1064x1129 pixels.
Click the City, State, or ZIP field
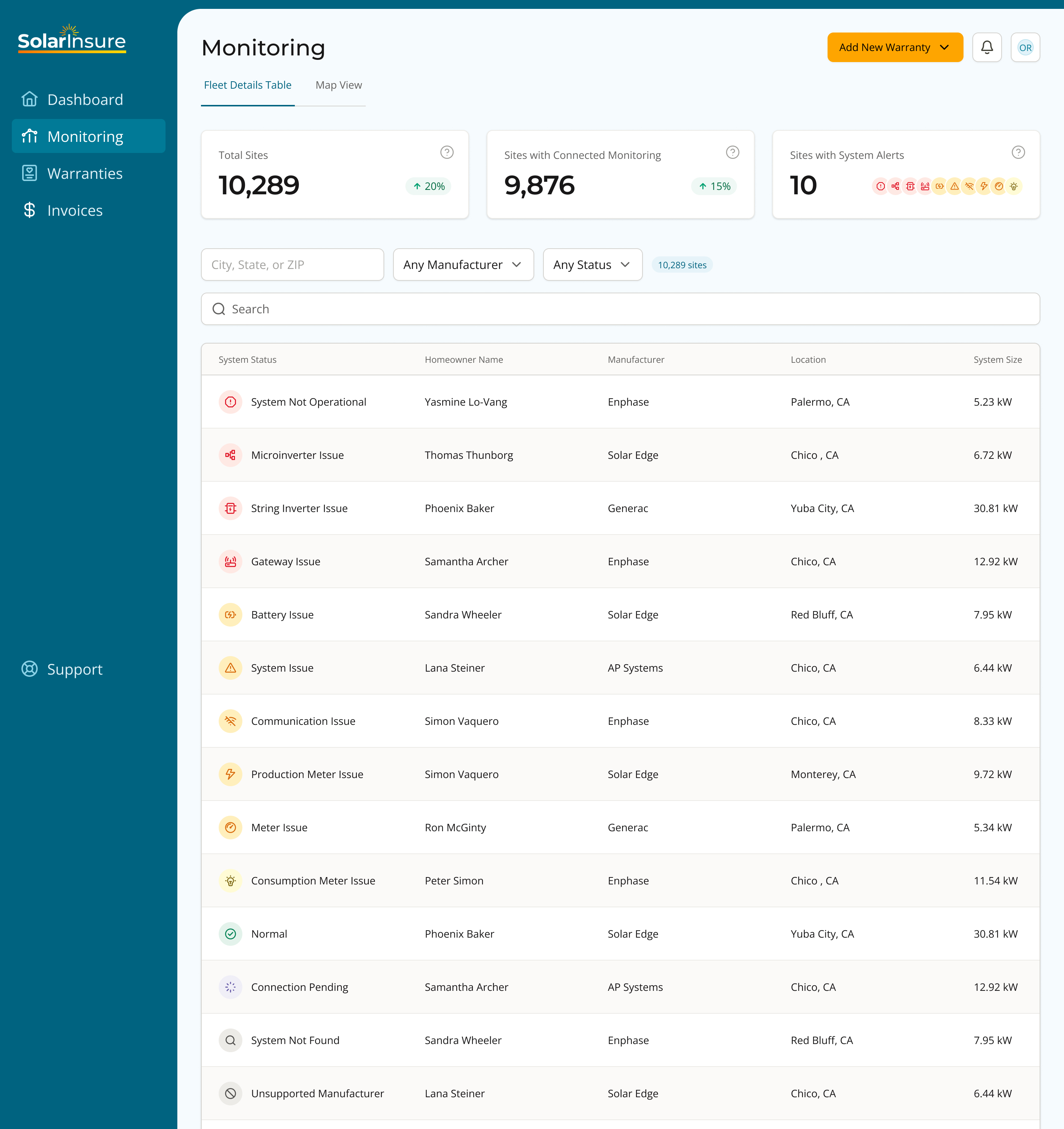[292, 265]
